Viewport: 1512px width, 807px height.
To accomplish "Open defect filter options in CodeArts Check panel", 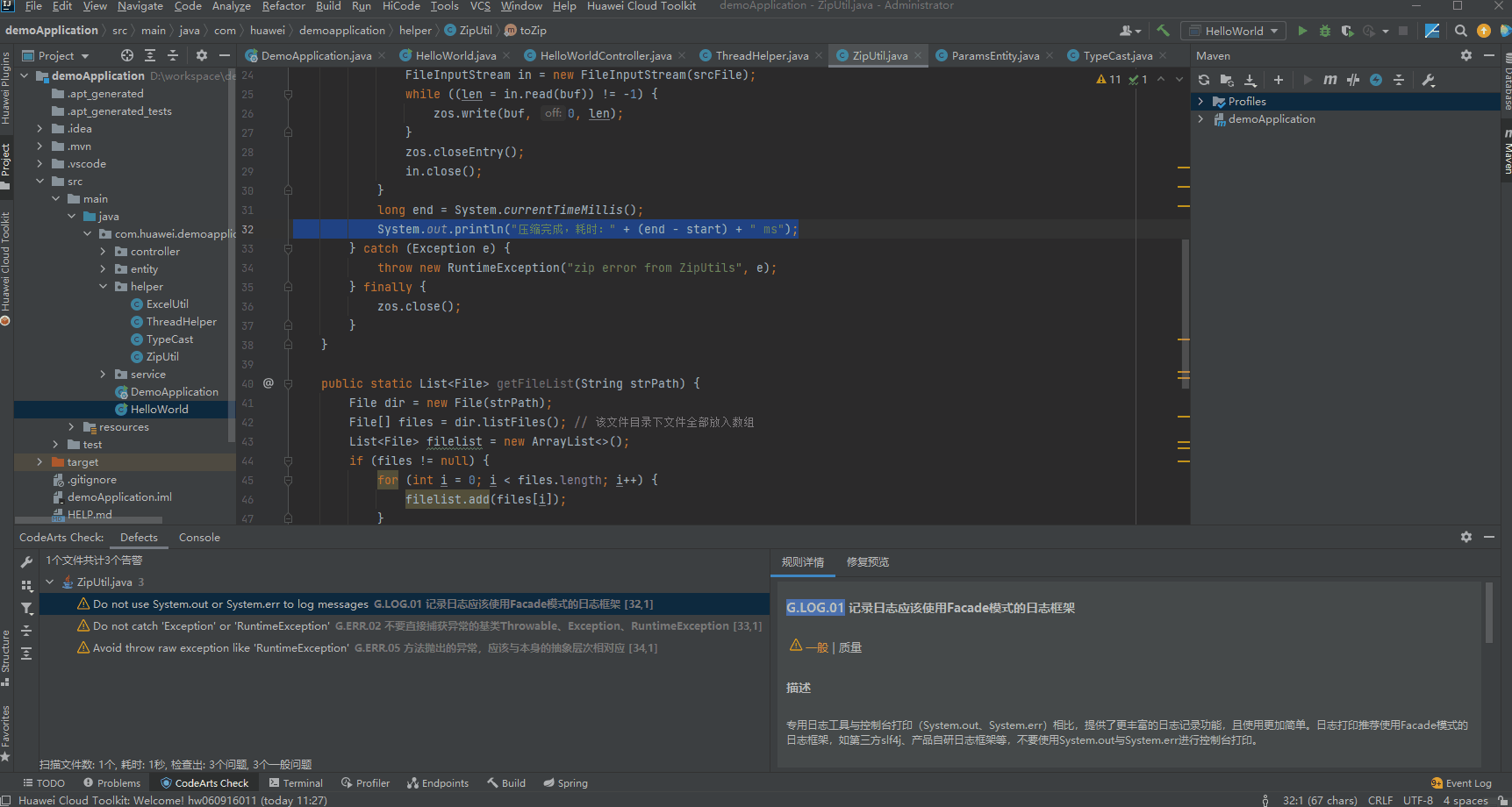I will (26, 608).
